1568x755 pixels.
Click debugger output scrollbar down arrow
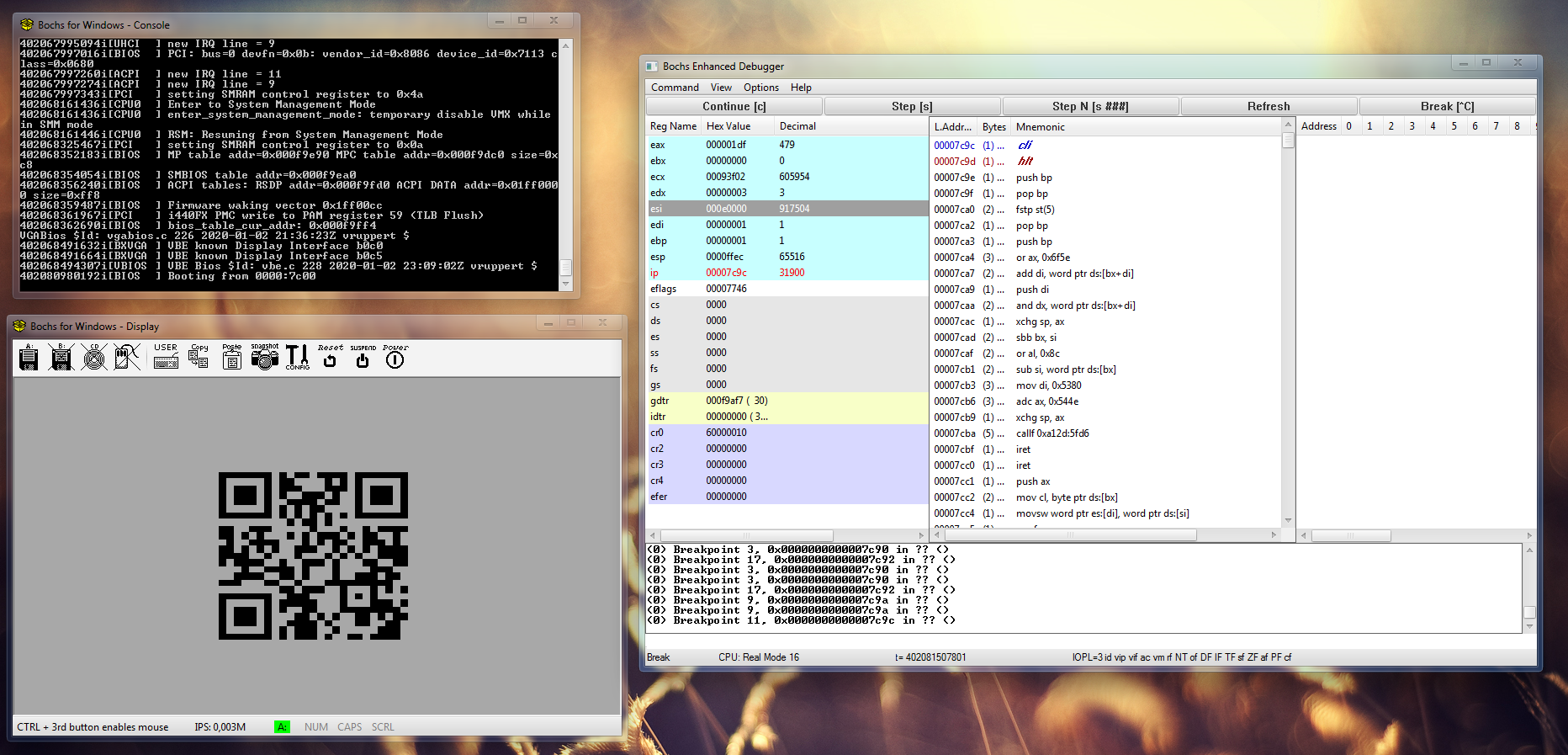coord(1529,626)
